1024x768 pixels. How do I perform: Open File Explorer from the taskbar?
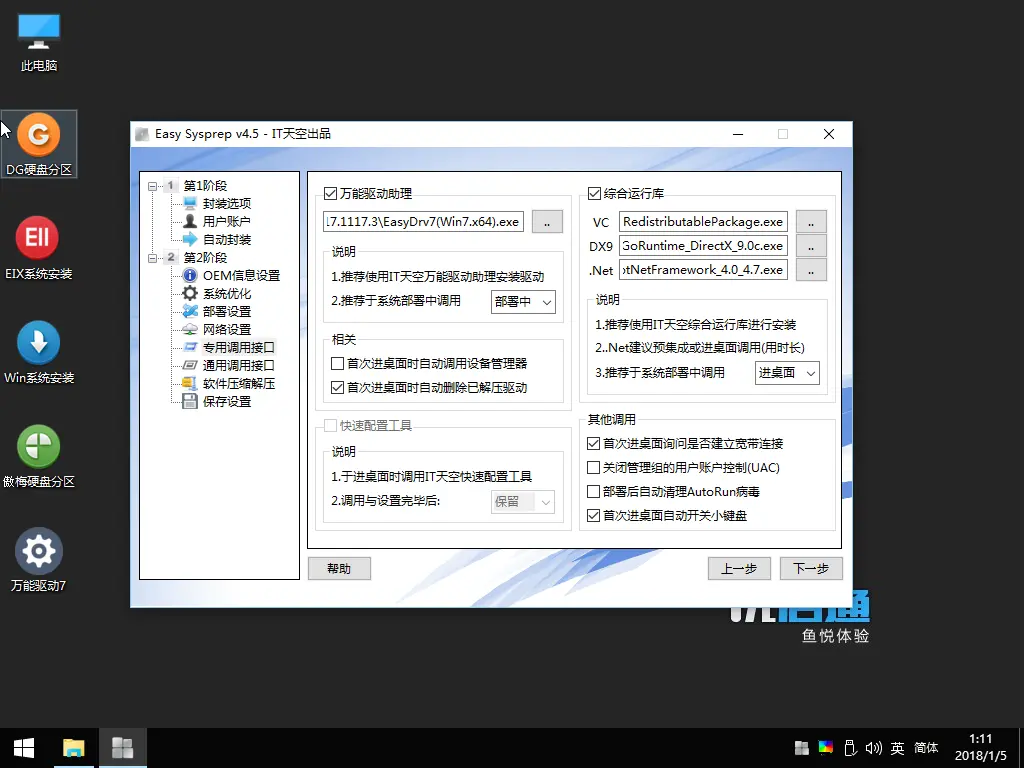(x=74, y=748)
